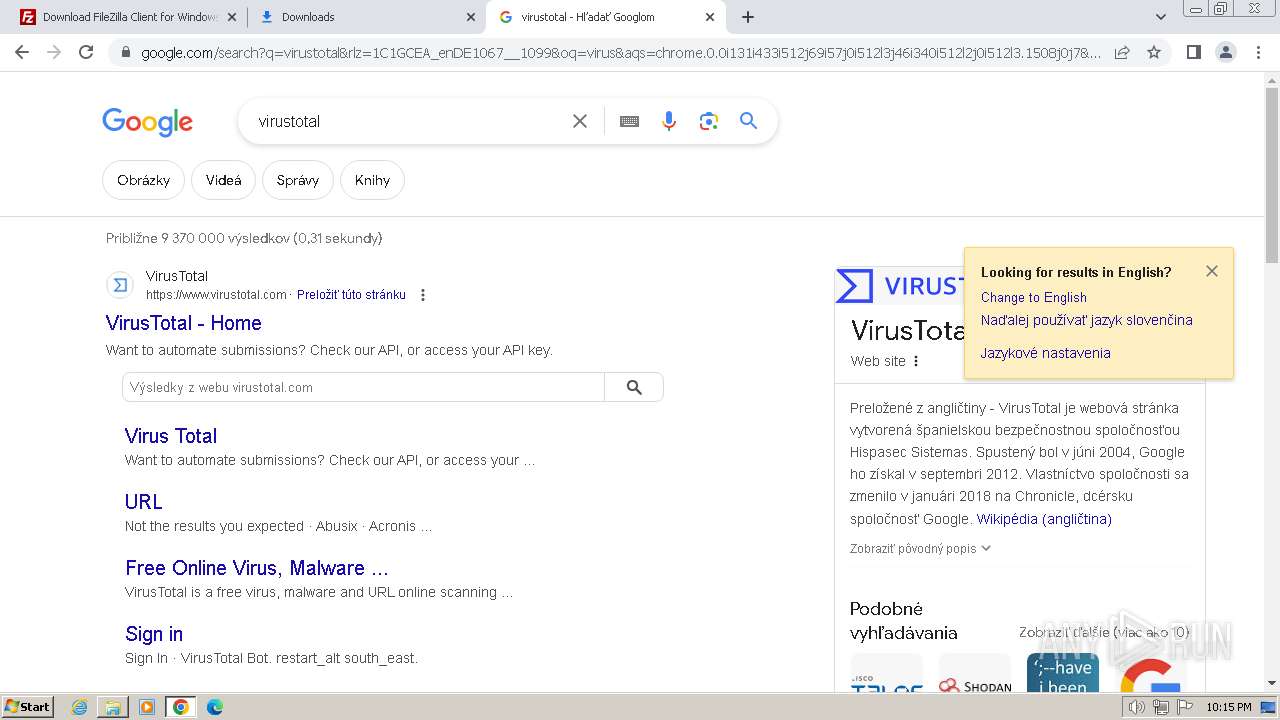Click Change to English link
Screen dimensions: 1280x720
(1033, 297)
